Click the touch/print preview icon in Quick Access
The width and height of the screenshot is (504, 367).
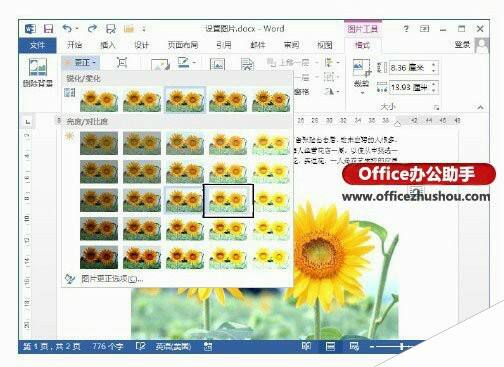[111, 29]
